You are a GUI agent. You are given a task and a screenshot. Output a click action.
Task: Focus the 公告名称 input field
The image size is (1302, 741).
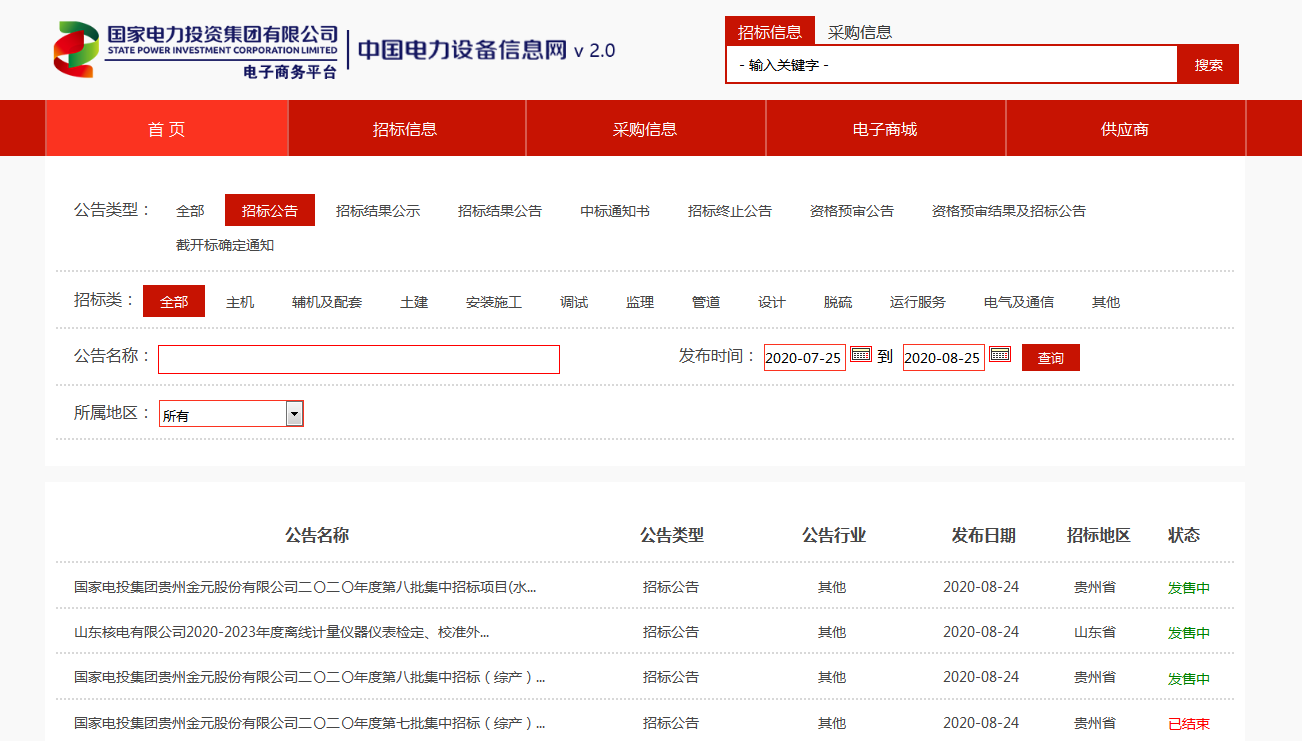tap(359, 359)
